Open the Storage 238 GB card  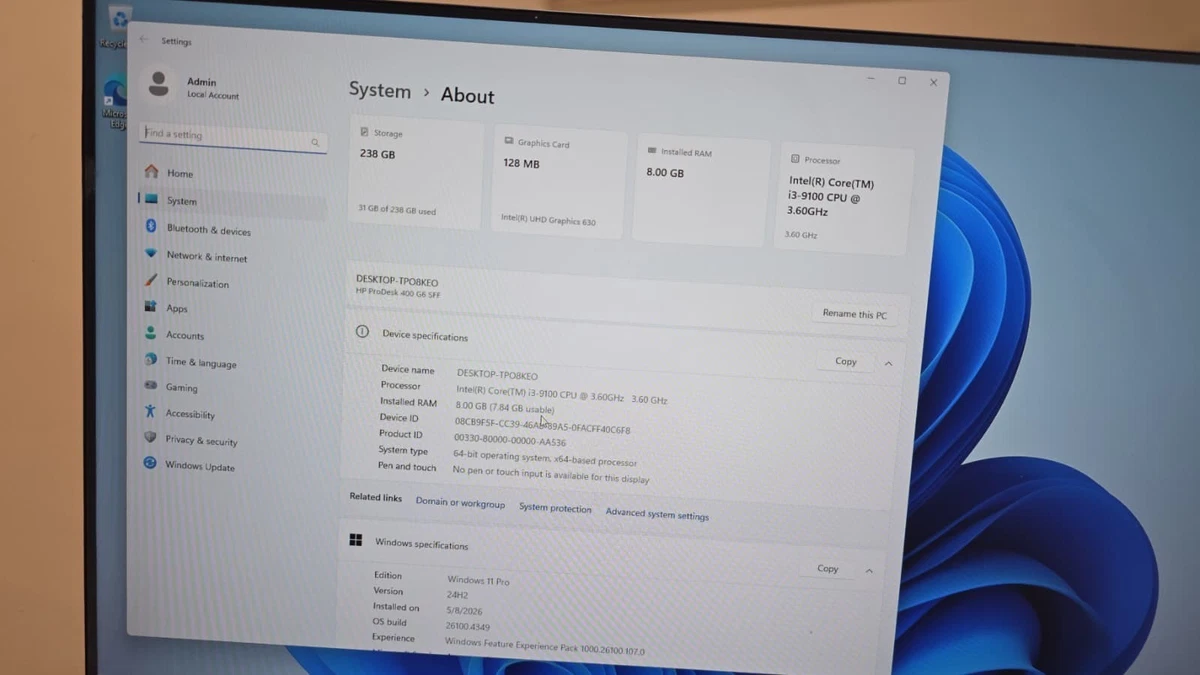(416, 172)
